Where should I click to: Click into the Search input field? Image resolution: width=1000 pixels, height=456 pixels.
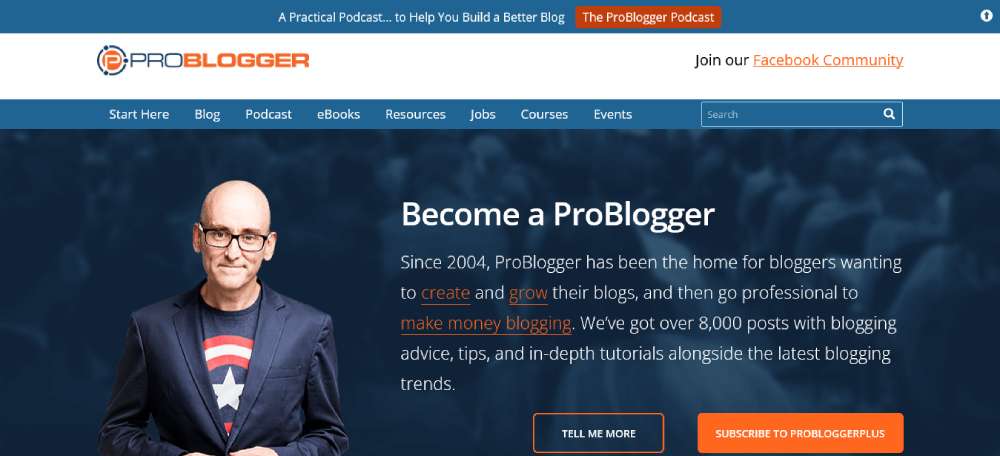(791, 114)
